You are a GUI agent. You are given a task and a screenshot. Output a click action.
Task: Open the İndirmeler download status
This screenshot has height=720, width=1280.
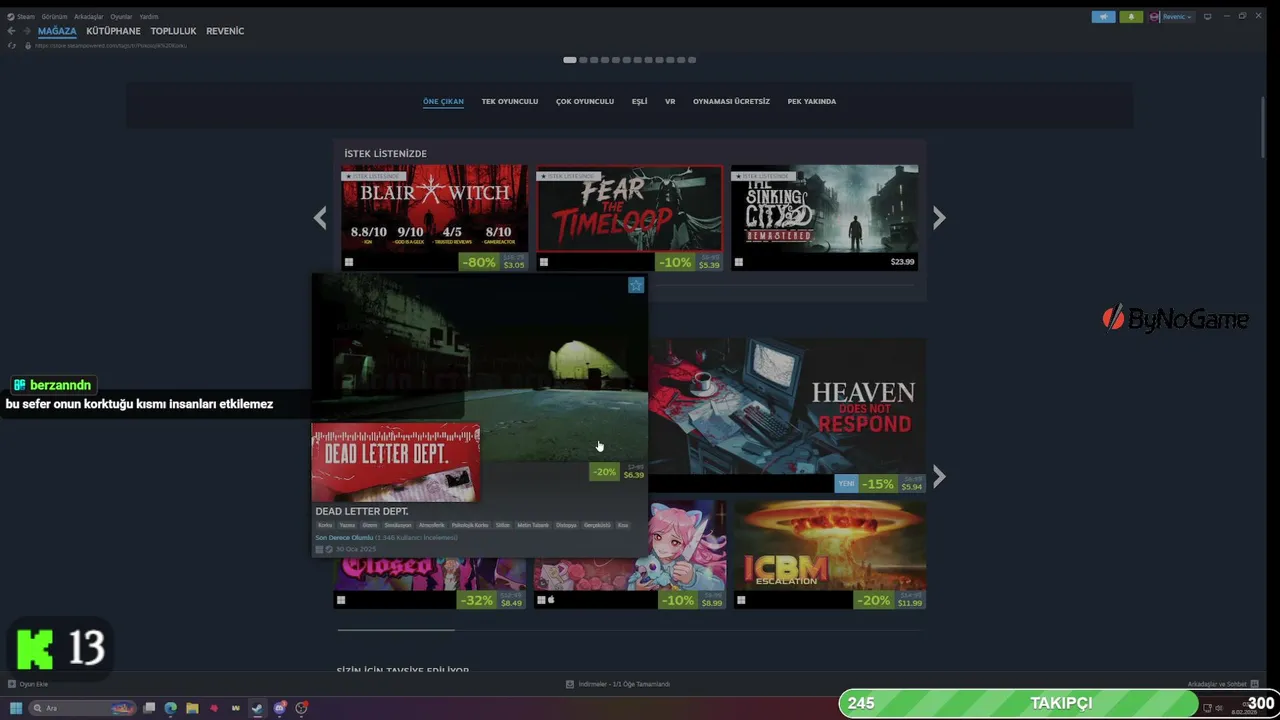[x=618, y=684]
